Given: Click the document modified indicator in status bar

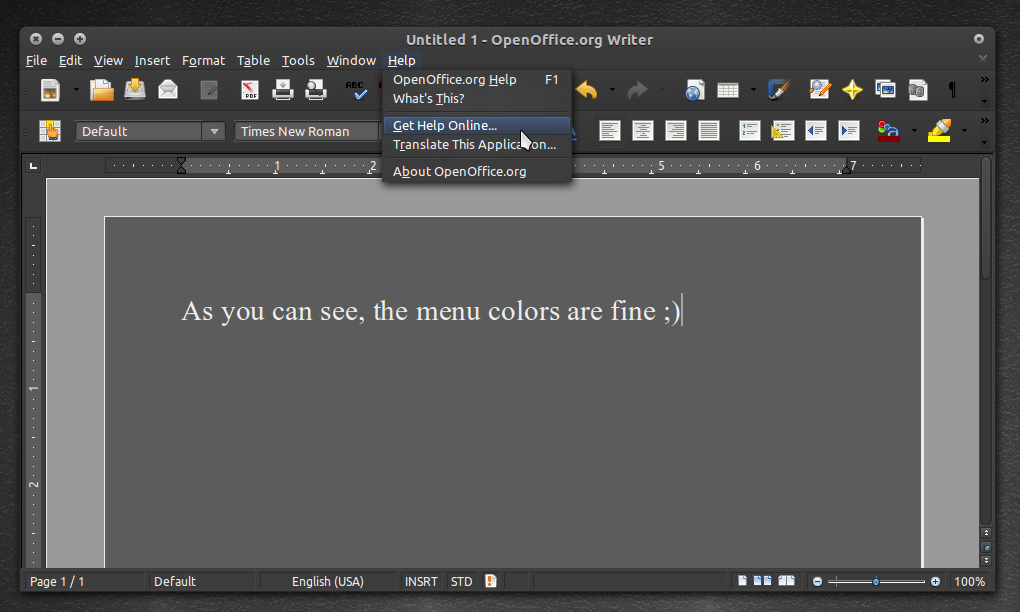Looking at the screenshot, I should point(490,581).
